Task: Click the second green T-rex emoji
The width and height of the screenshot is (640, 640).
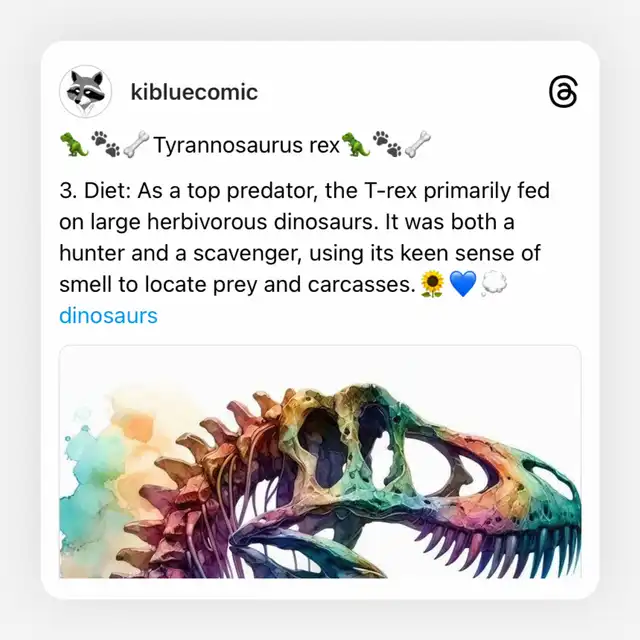Action: coord(355,144)
